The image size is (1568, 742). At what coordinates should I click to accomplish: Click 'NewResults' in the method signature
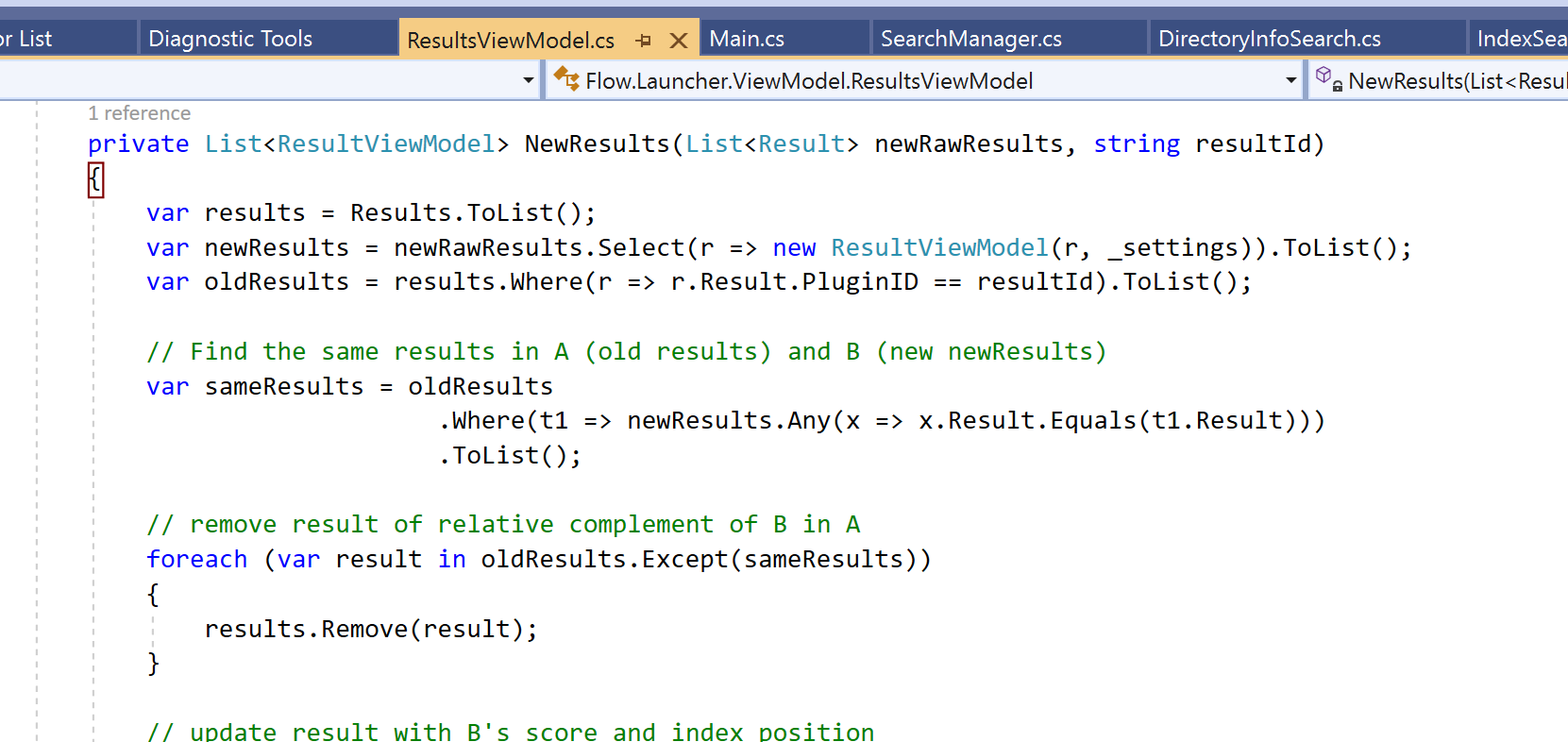(x=597, y=144)
